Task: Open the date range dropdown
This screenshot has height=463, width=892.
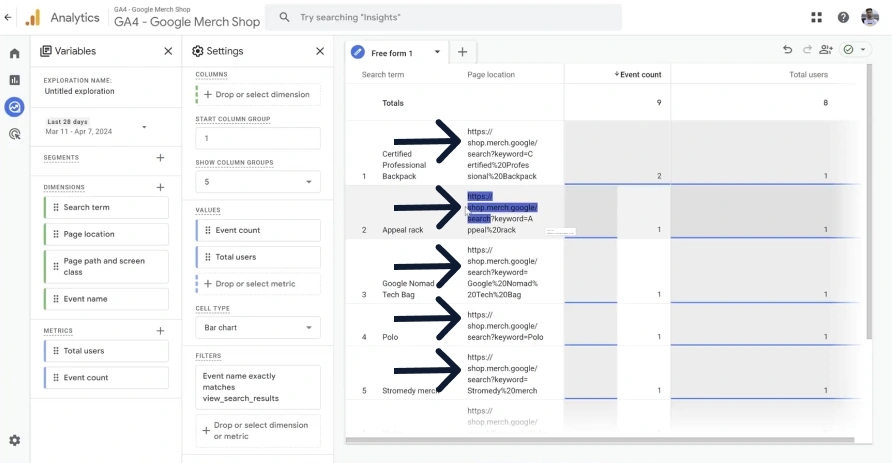Action: click(x=144, y=127)
